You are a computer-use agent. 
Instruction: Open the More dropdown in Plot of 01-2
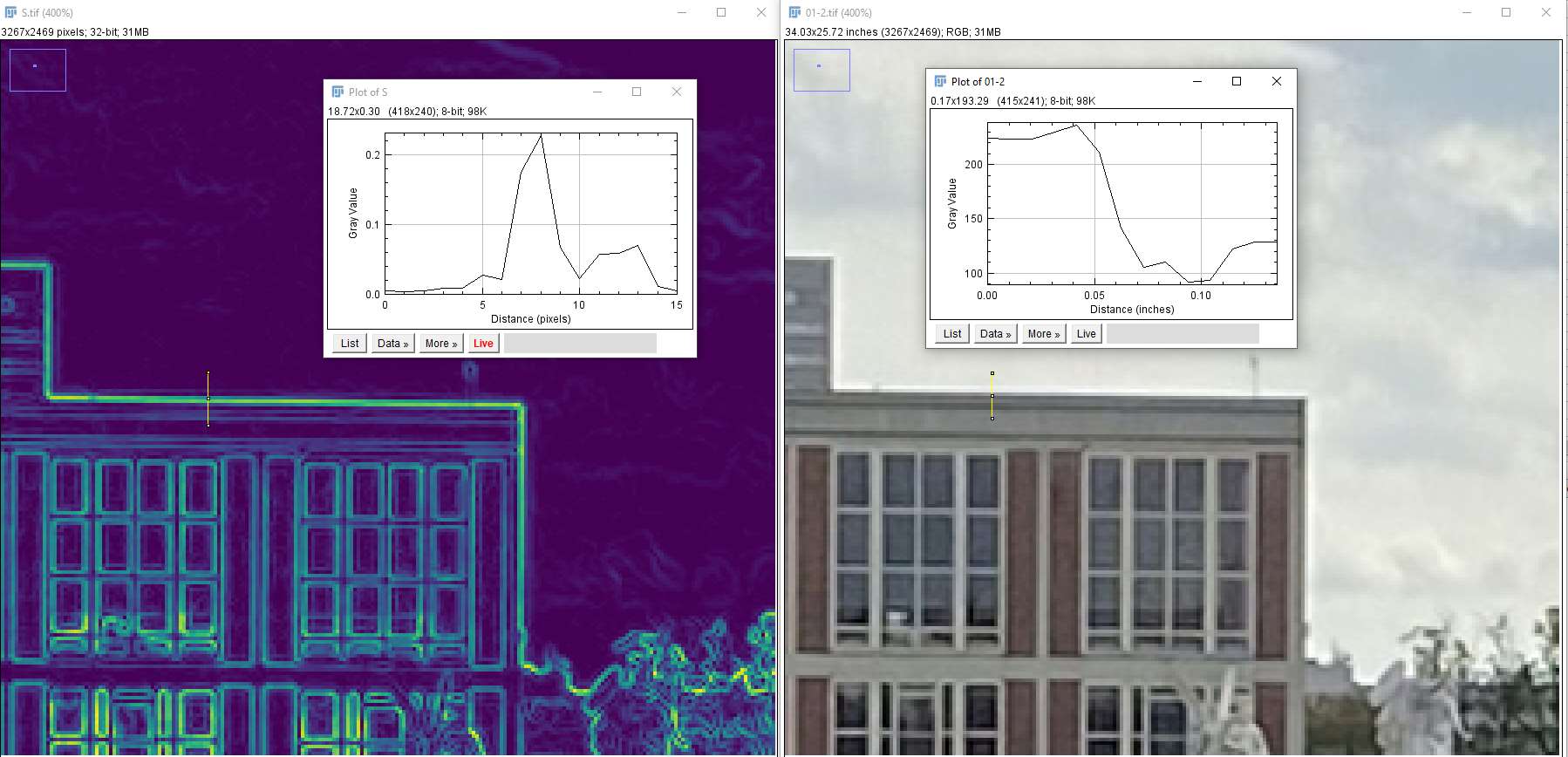coord(1044,334)
